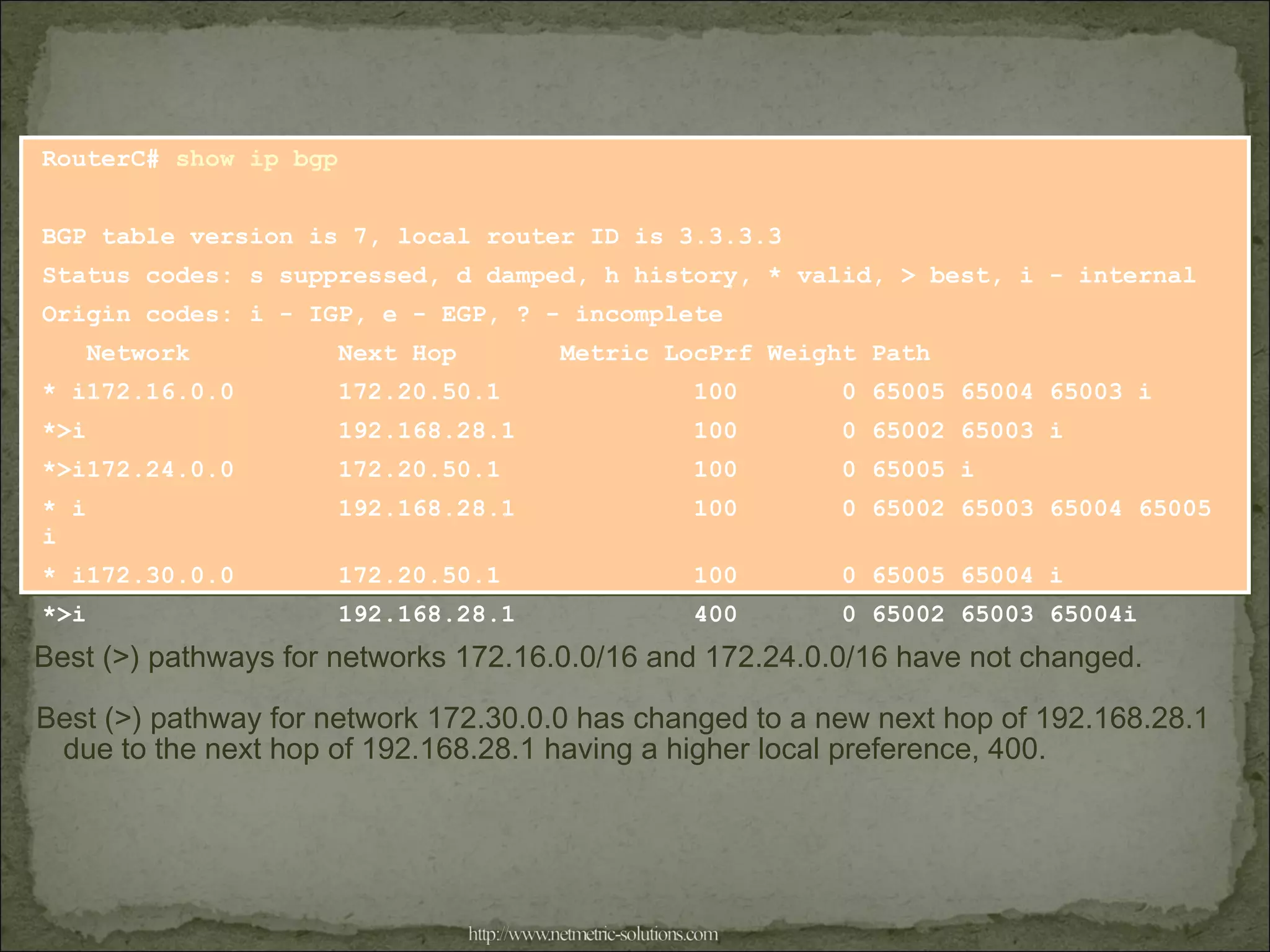The width and height of the screenshot is (1270, 952).
Task: Click path '65005 i' of 172.24.0.0
Action: click(923, 469)
